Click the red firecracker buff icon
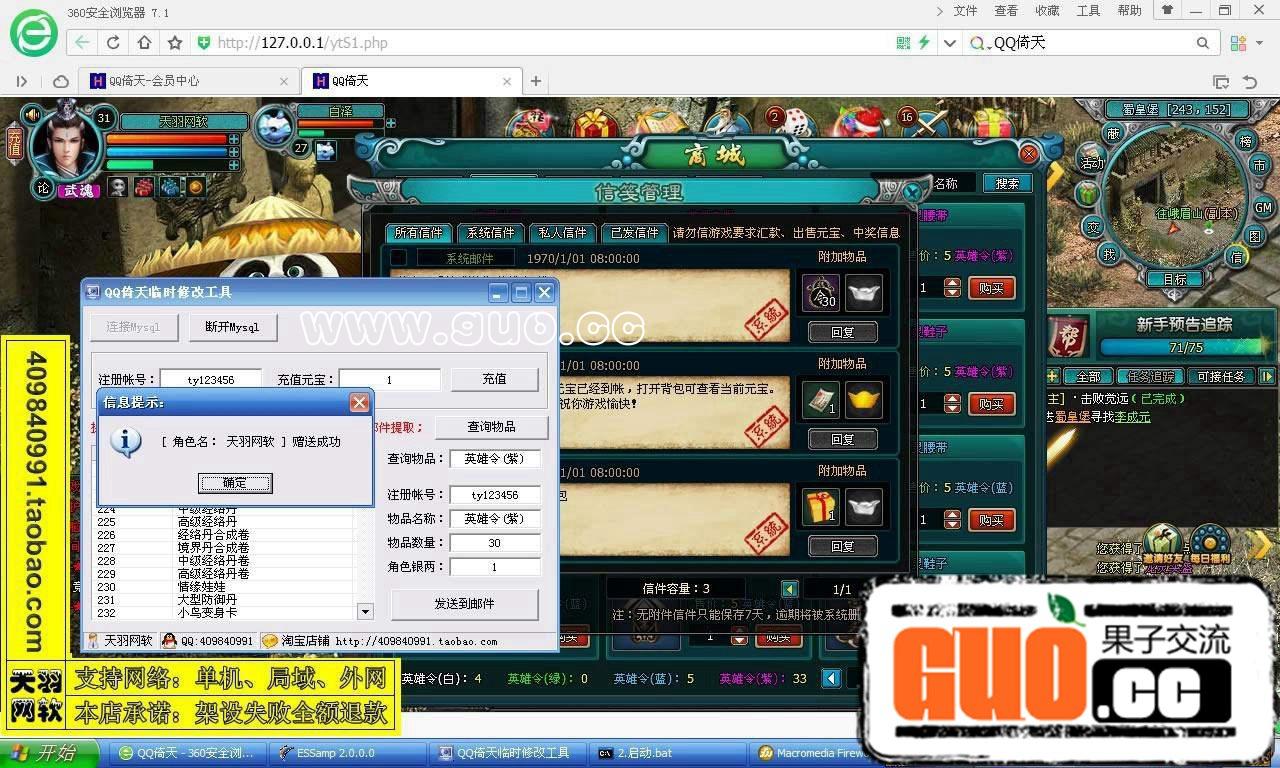Viewport: 1280px width, 768px height. pyautogui.click(x=144, y=186)
